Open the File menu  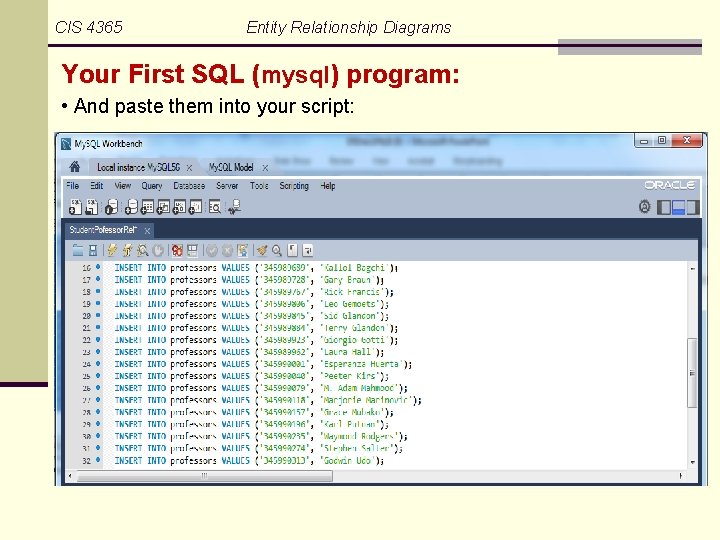(73, 186)
